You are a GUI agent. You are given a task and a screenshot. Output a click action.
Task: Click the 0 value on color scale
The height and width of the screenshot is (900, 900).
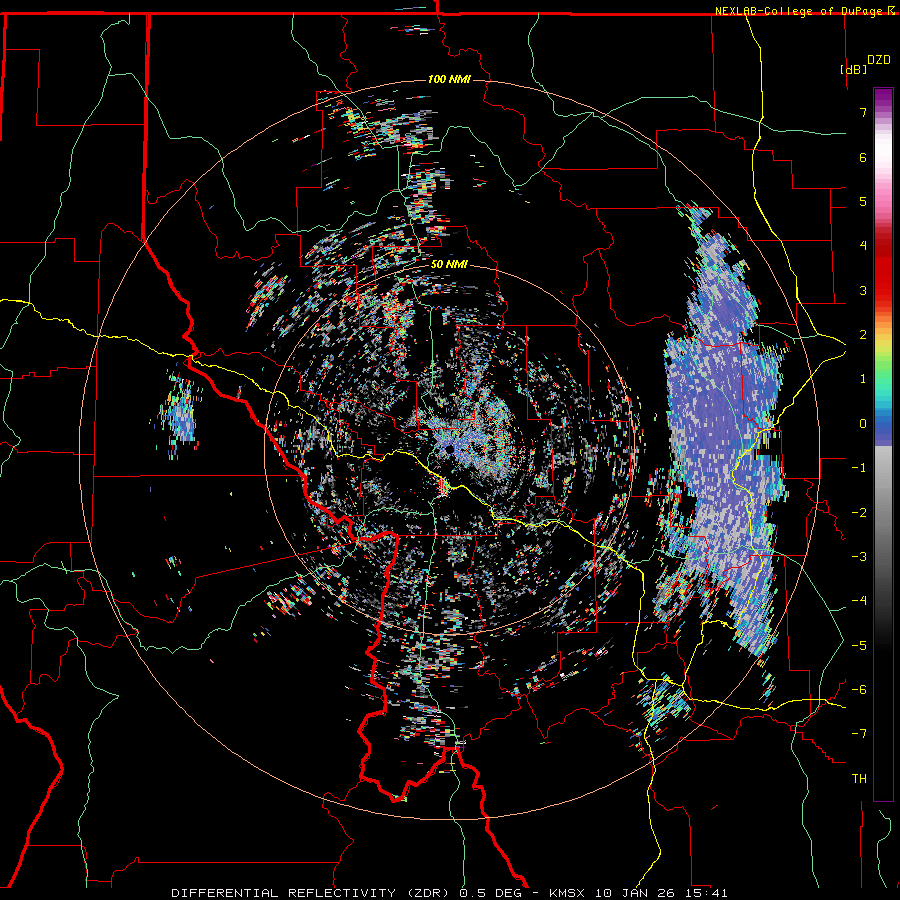pyautogui.click(x=863, y=424)
